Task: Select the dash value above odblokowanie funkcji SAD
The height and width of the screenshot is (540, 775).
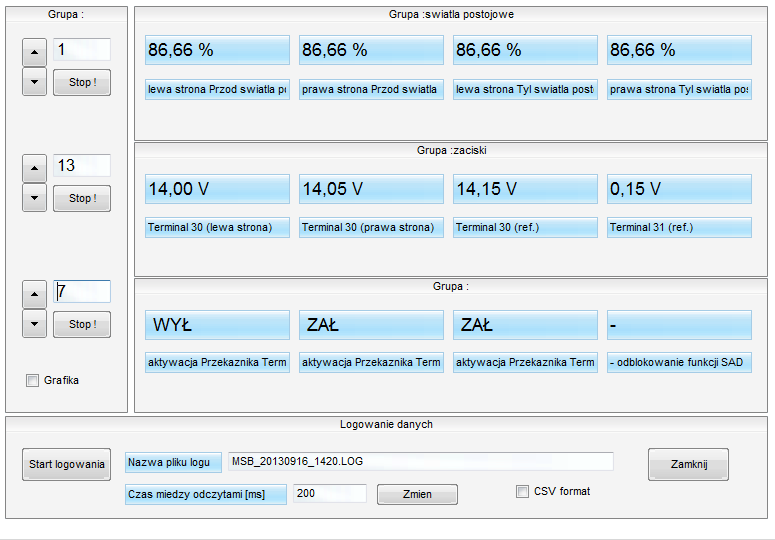Action: click(679, 325)
